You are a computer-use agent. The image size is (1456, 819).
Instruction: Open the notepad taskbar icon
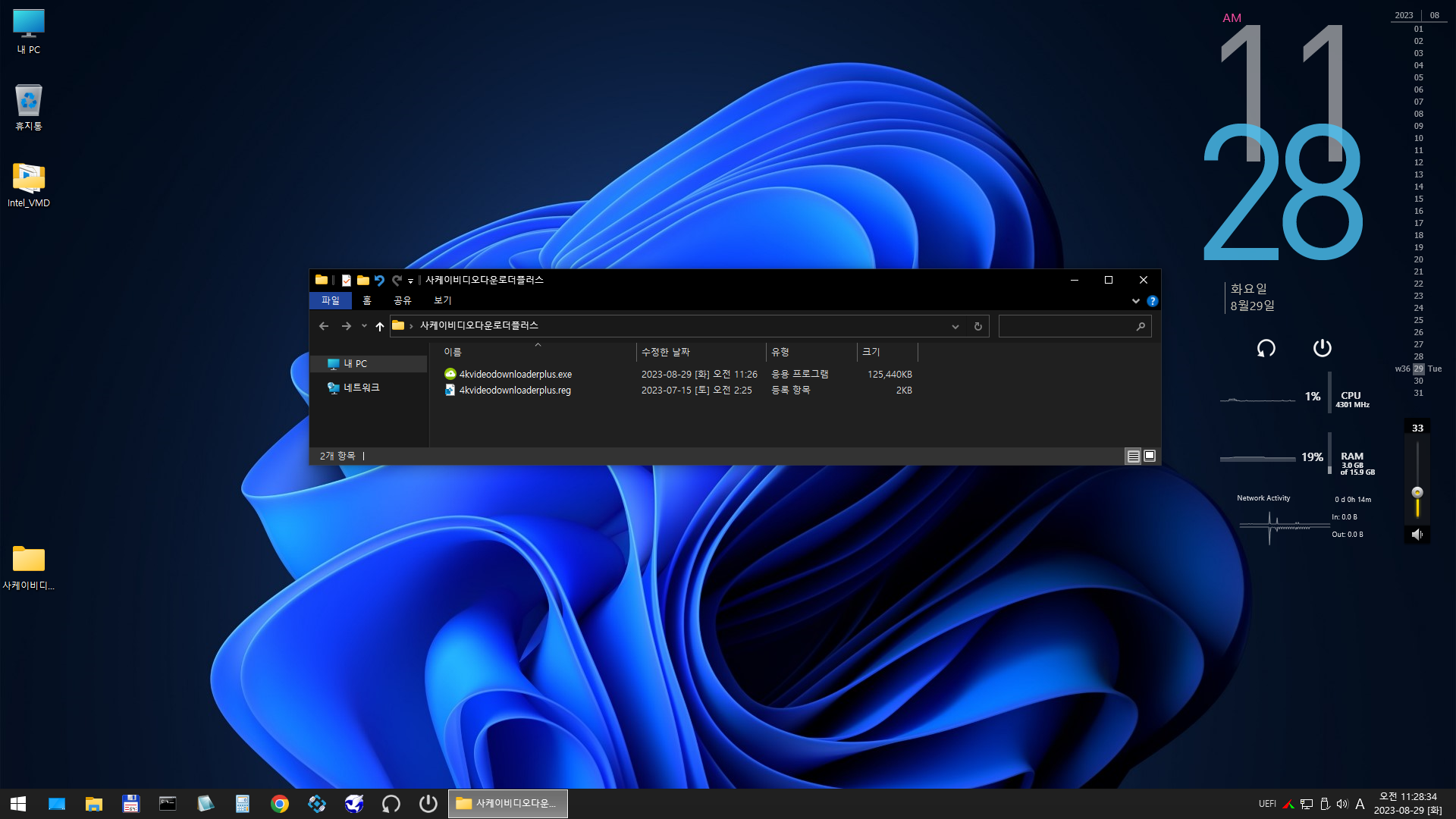point(205,804)
